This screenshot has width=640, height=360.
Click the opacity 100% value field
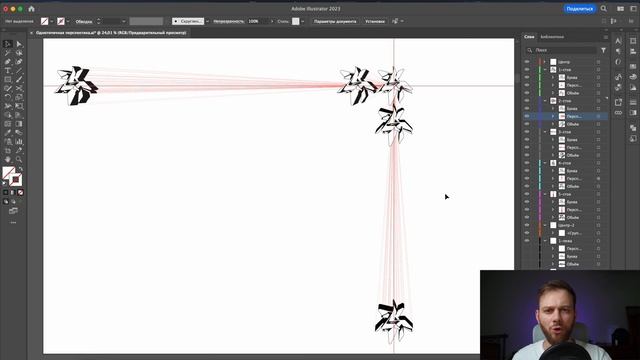(258, 21)
